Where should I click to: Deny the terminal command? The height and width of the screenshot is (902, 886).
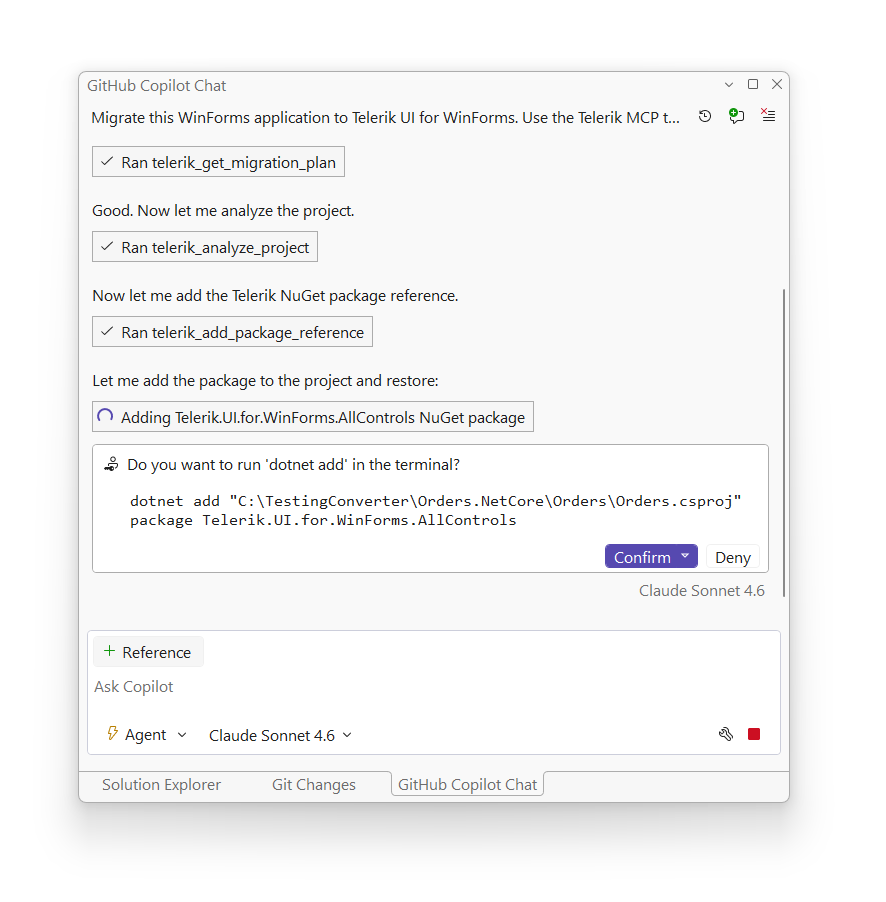tap(733, 557)
